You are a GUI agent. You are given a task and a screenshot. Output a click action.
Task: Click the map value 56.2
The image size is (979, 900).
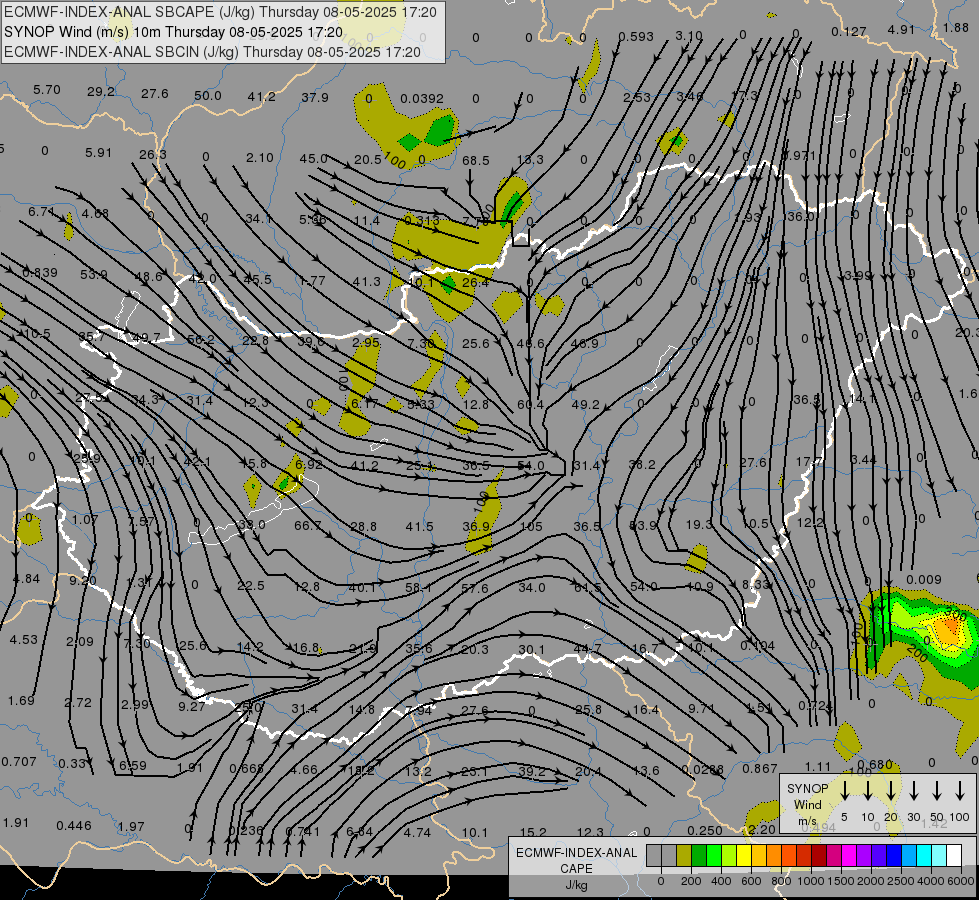click(x=201, y=340)
